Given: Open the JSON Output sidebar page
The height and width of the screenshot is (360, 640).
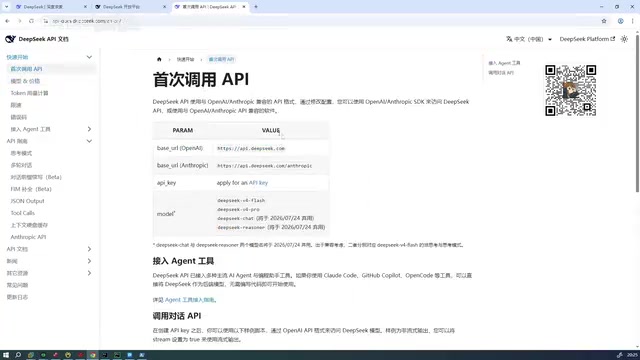Looking at the screenshot, I should coord(27,201).
